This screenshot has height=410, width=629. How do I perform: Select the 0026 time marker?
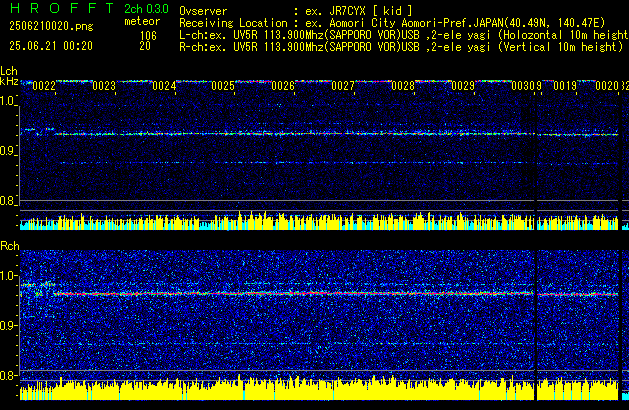coord(283,86)
